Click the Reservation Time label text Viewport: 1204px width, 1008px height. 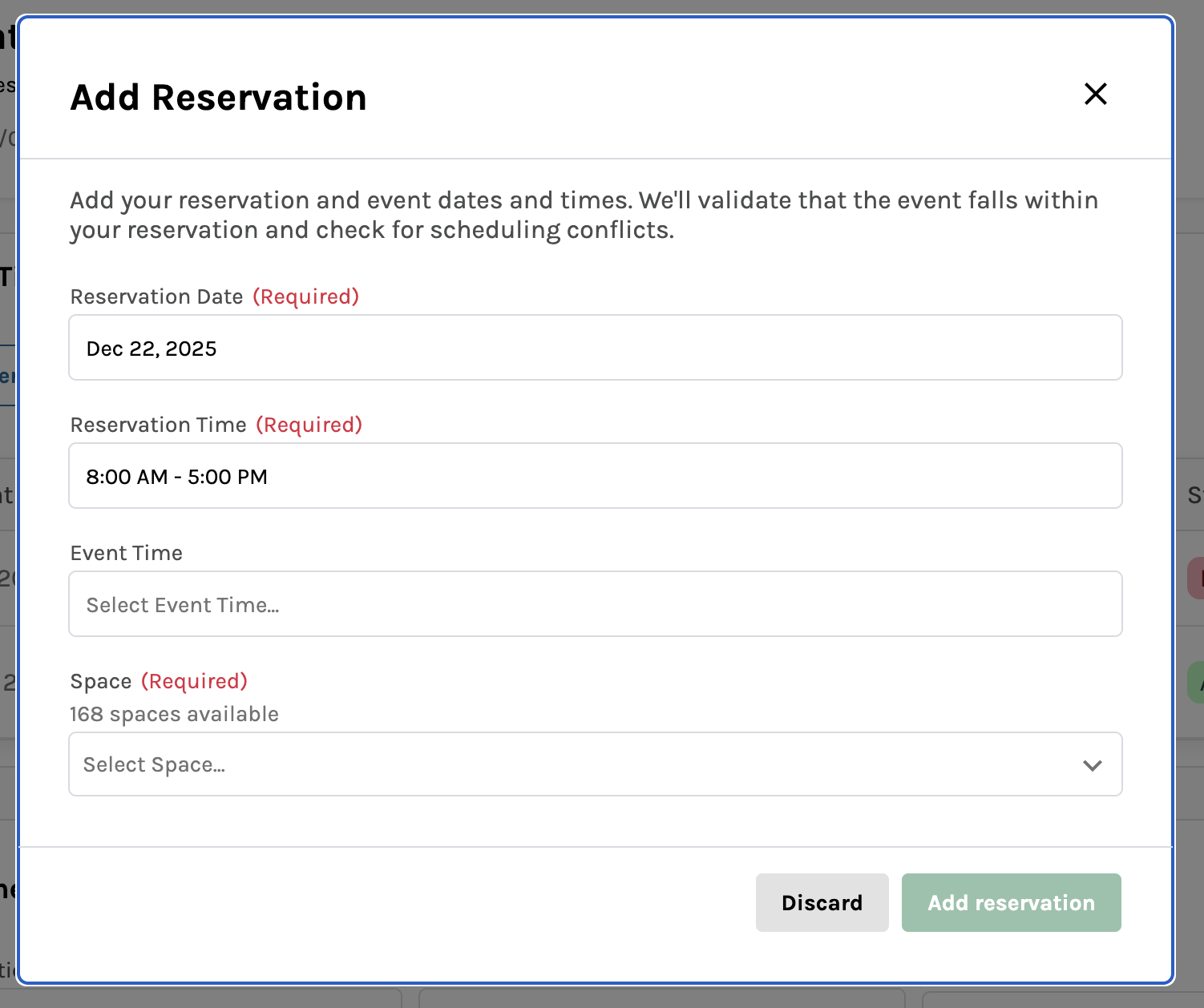[x=158, y=425]
